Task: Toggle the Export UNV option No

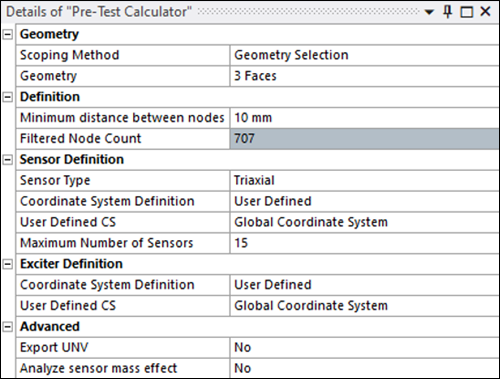Action: (364, 348)
